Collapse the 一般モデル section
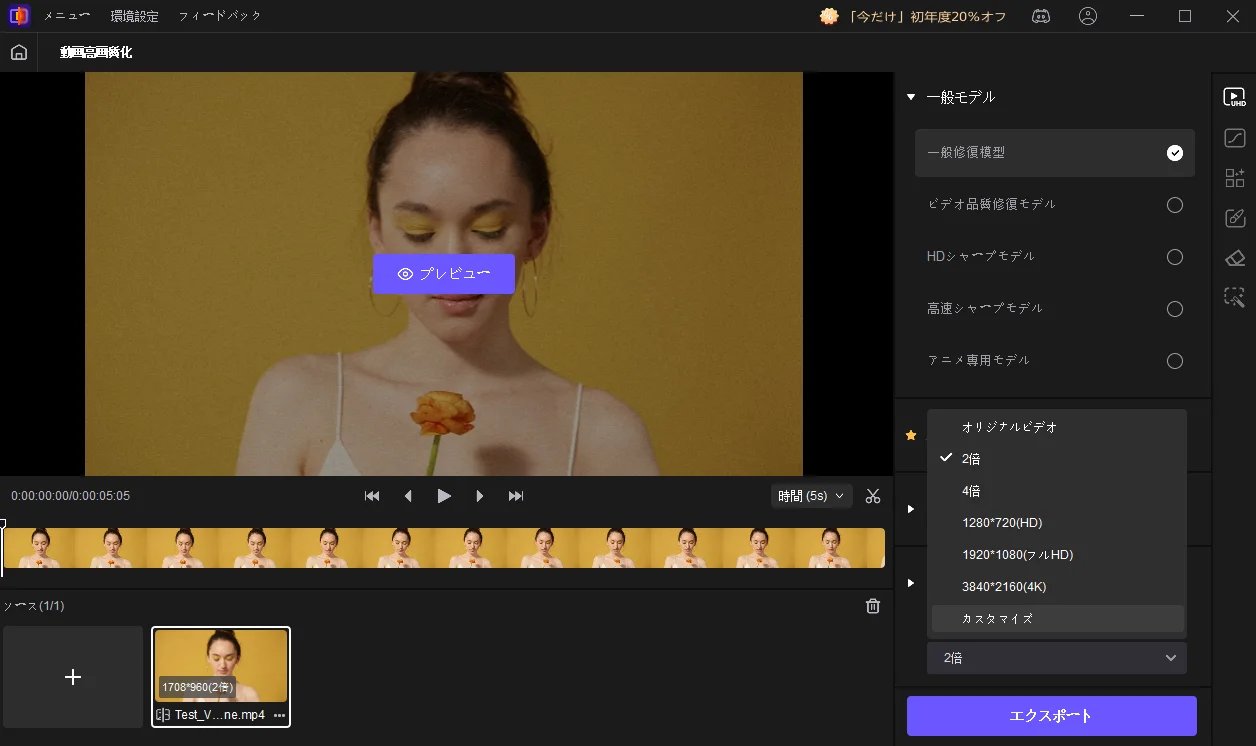1256x746 pixels. (910, 96)
